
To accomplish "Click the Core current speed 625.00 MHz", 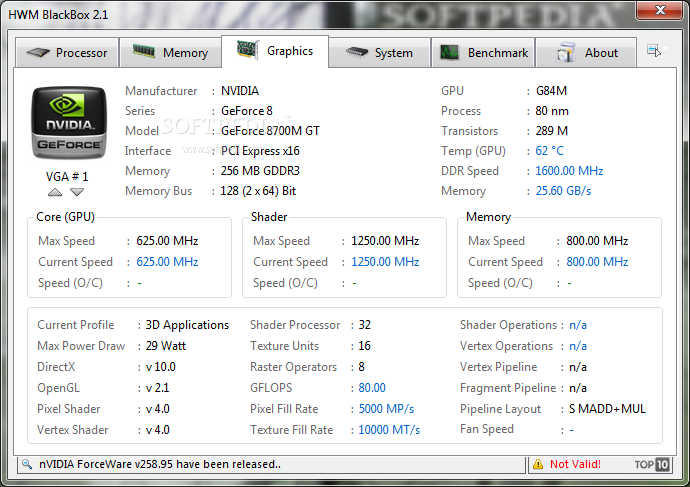I will (167, 262).
